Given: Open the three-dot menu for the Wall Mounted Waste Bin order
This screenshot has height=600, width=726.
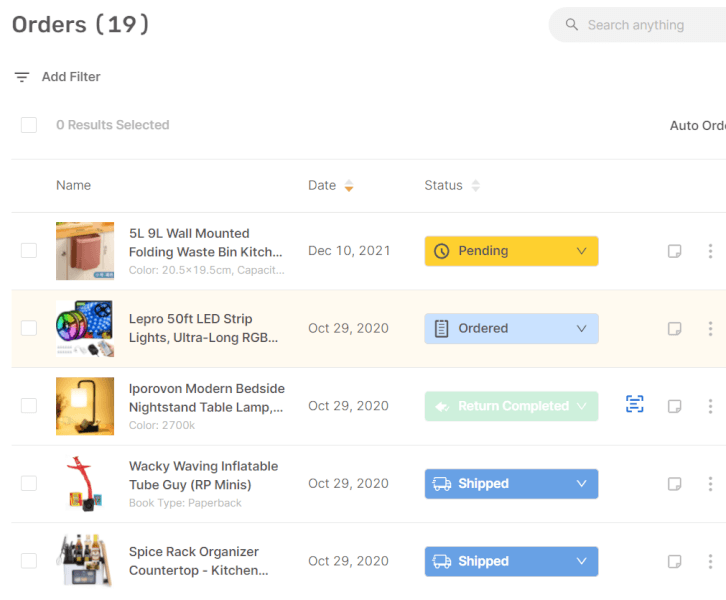Looking at the screenshot, I should point(710,251).
